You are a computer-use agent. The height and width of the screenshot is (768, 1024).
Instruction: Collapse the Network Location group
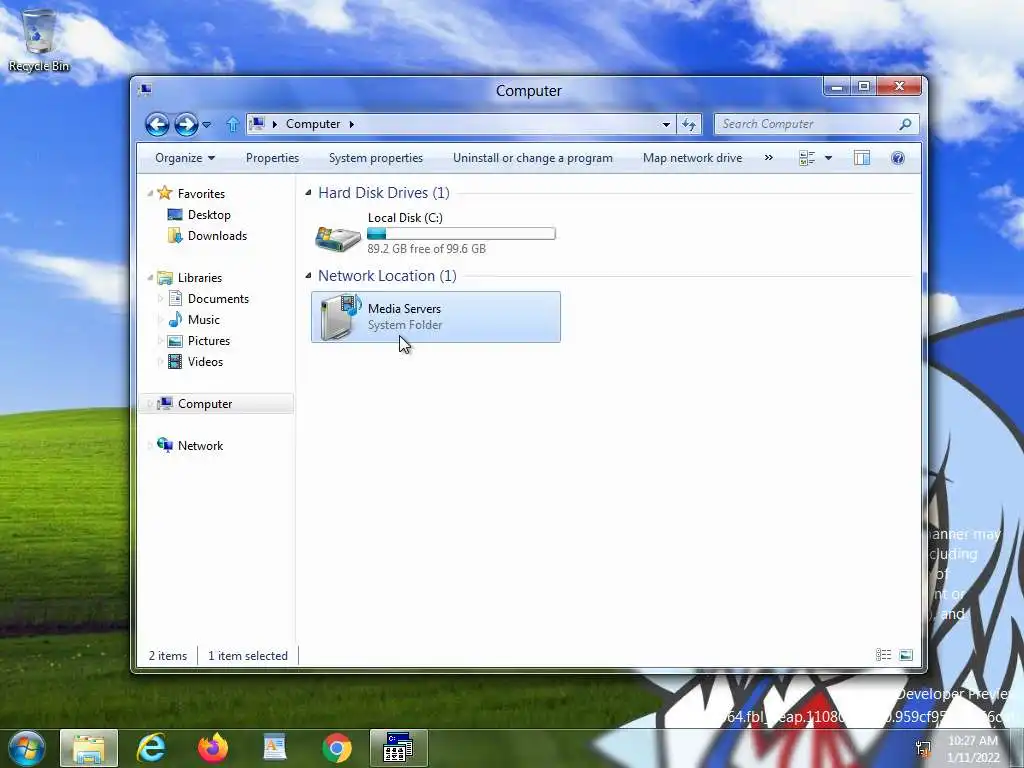(308, 276)
